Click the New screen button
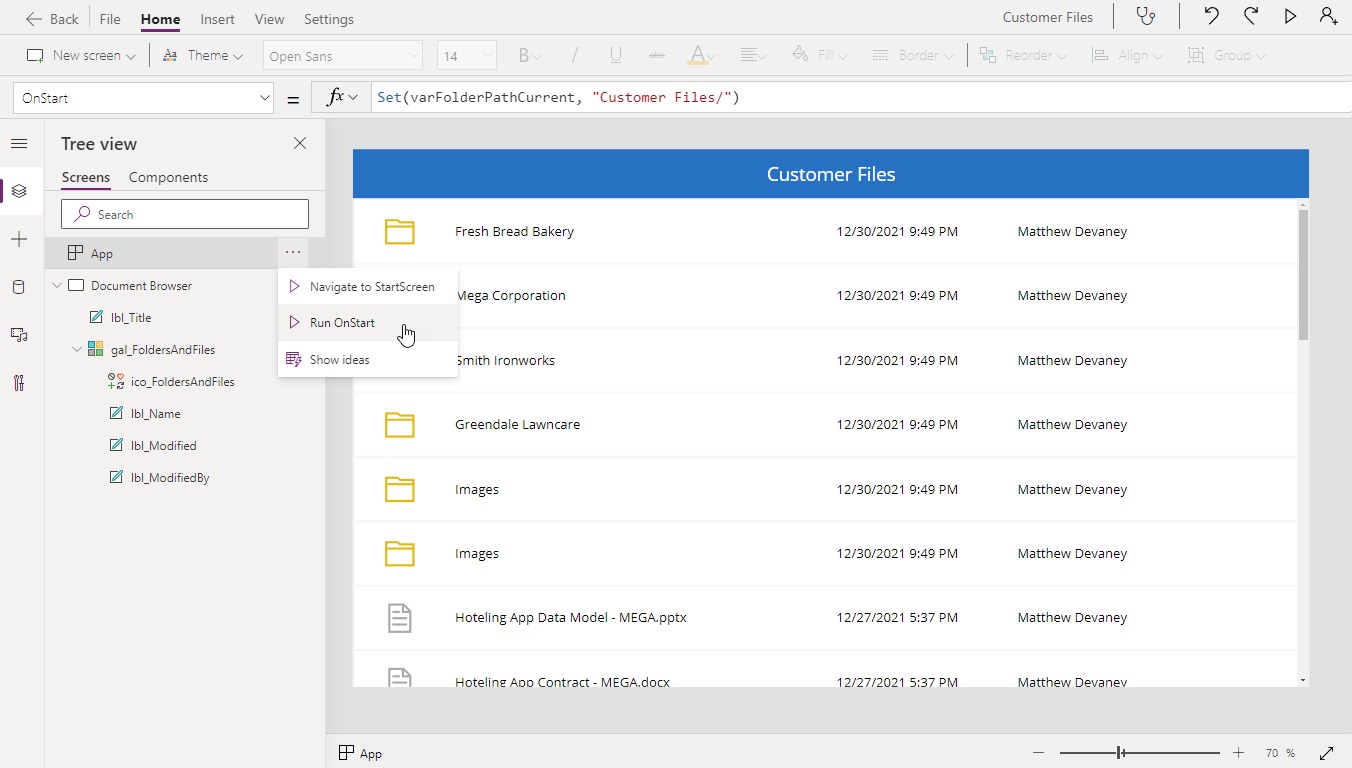The image size is (1352, 768). point(80,55)
